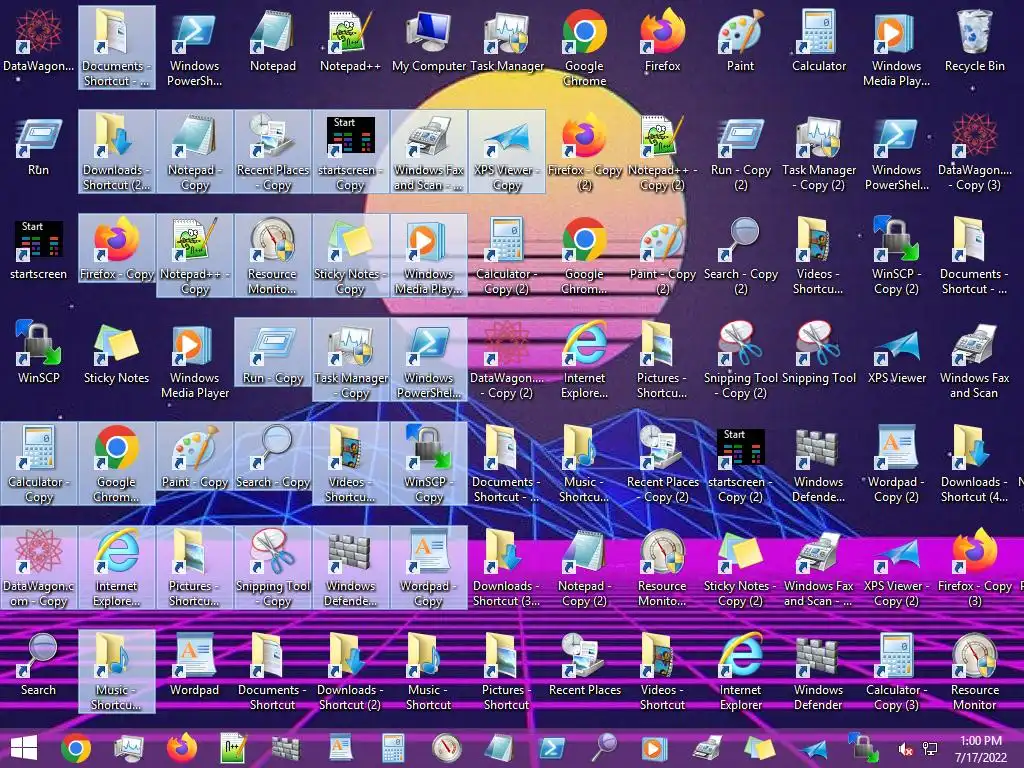
Task: Select the startscreen - Copy (2) desktop icon
Action: point(740,465)
